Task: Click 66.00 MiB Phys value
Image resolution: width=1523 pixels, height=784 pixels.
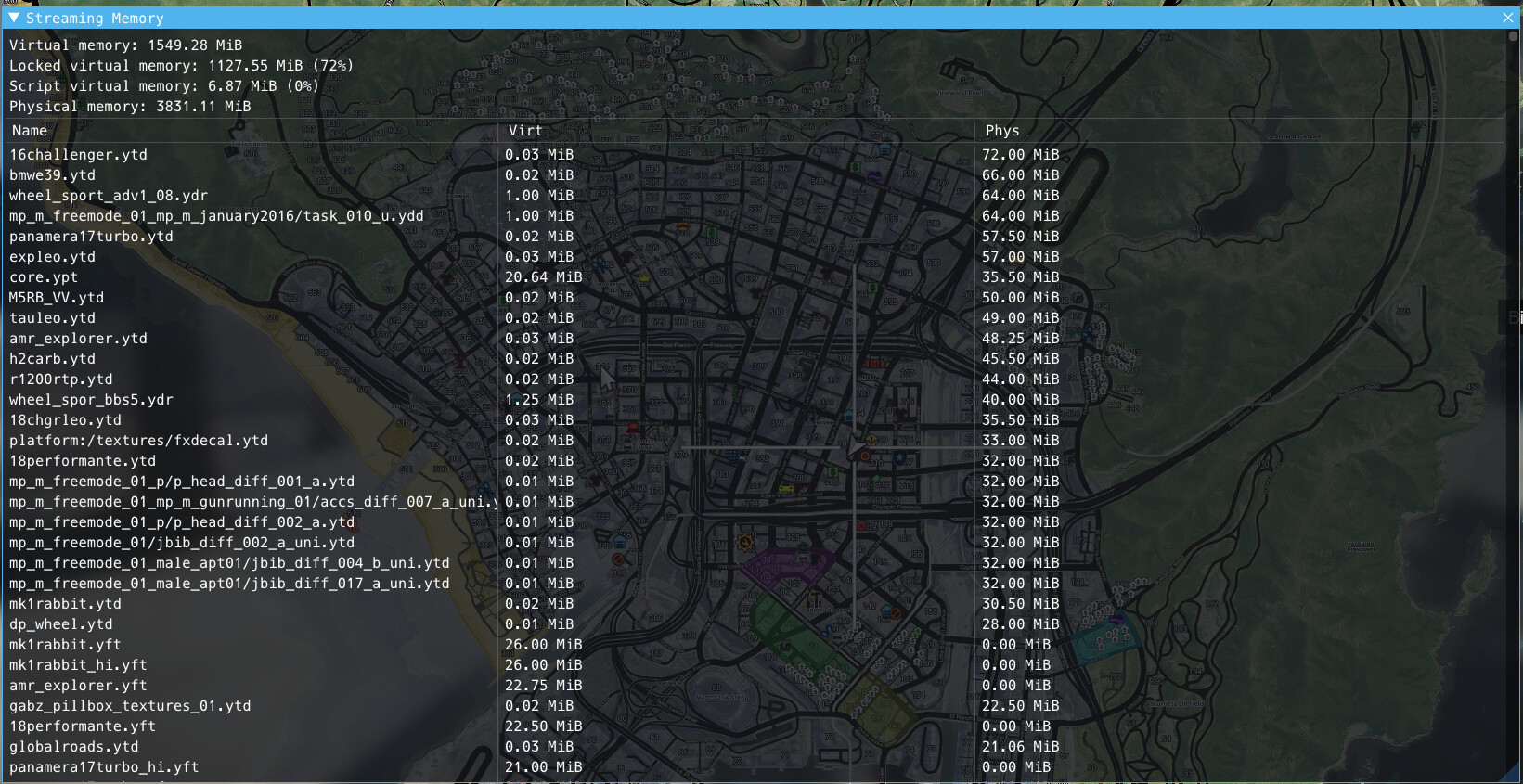Action: click(1021, 175)
